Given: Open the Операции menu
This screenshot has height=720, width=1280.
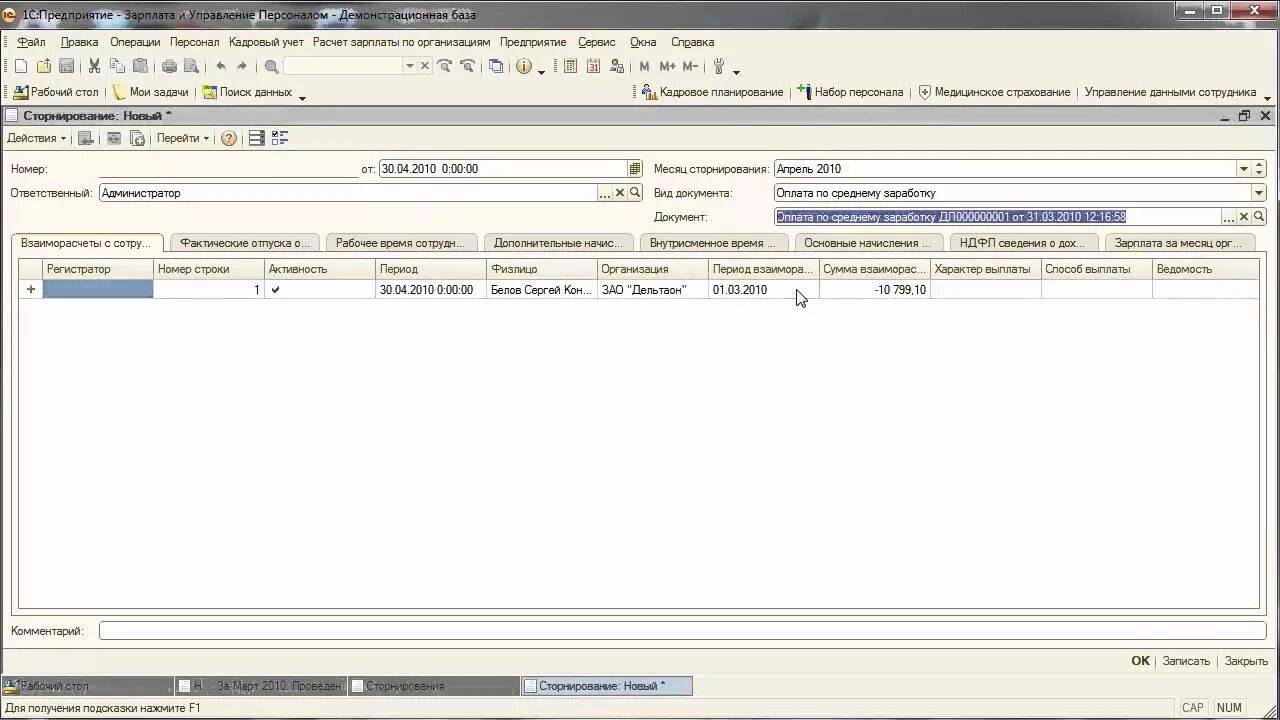Looking at the screenshot, I should click(x=135, y=42).
